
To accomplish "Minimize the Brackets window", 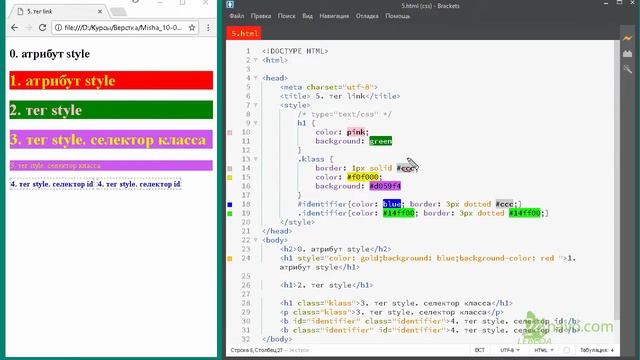I will (x=606, y=3).
